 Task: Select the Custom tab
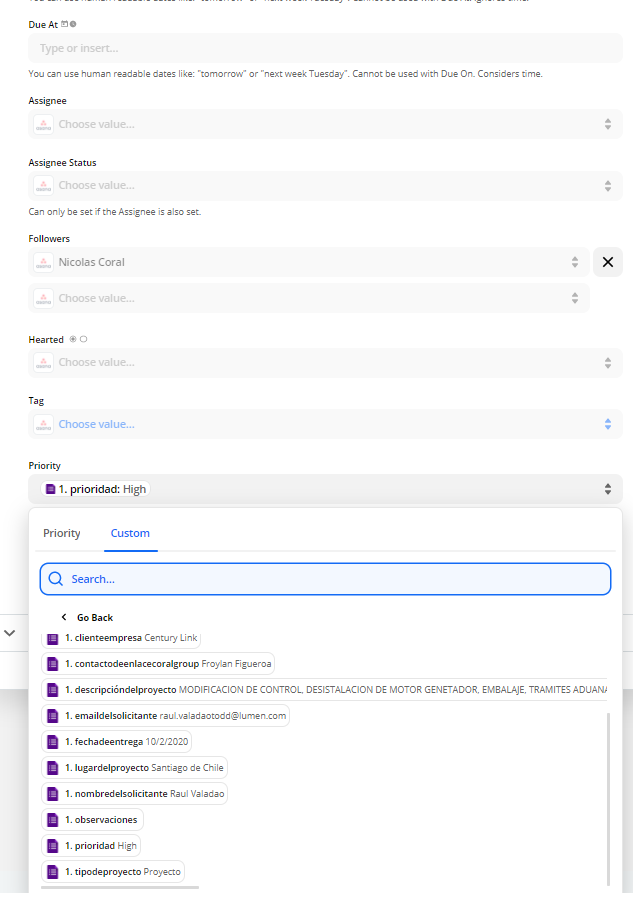click(x=130, y=533)
